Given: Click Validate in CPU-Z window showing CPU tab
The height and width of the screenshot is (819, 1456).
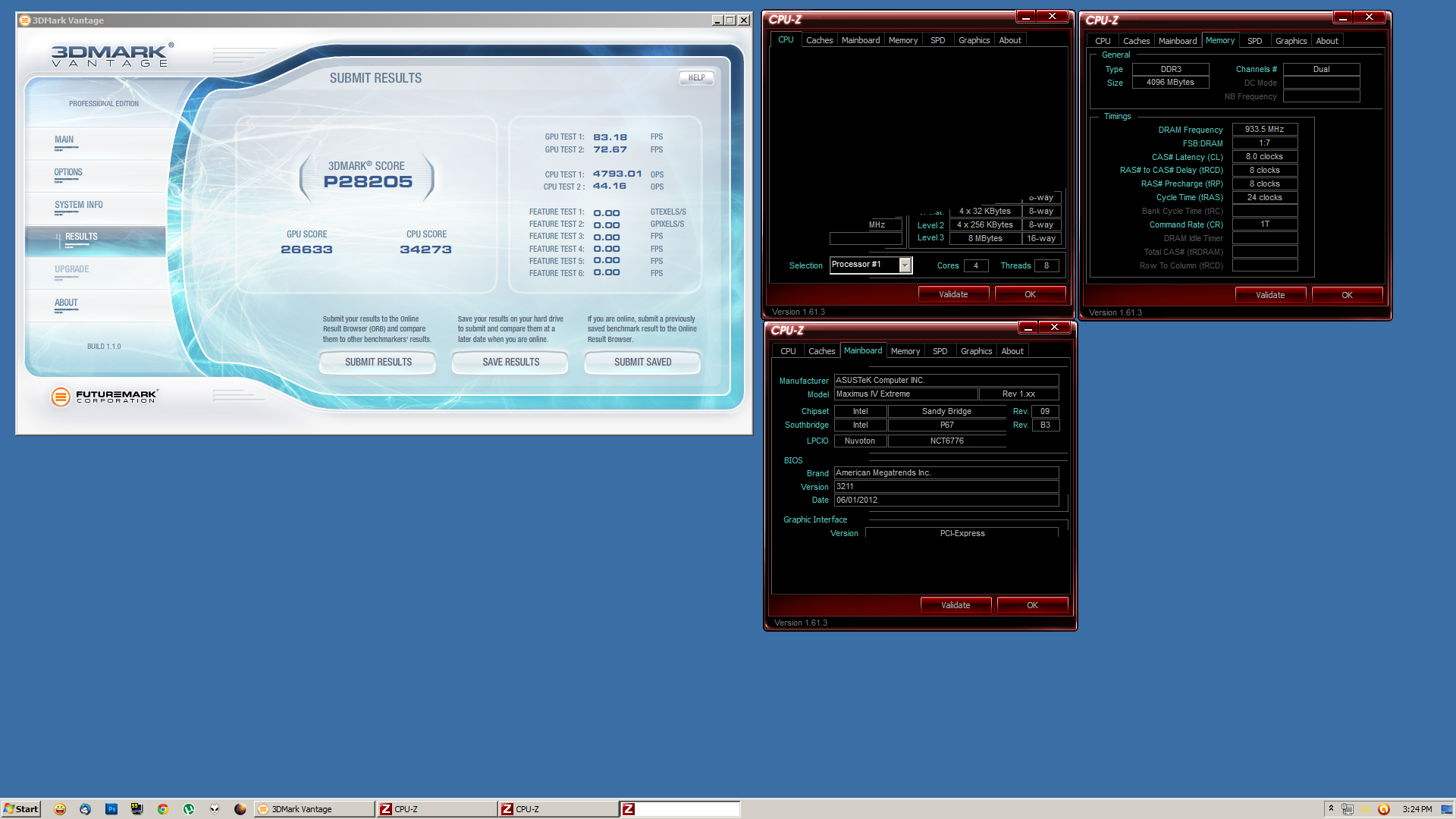Looking at the screenshot, I should coord(953,294).
